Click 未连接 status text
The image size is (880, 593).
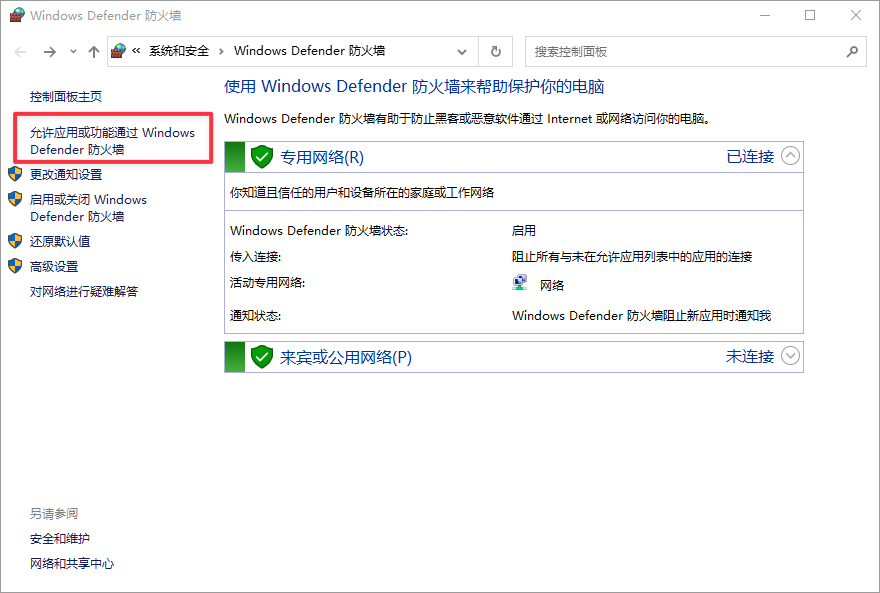[x=750, y=356]
